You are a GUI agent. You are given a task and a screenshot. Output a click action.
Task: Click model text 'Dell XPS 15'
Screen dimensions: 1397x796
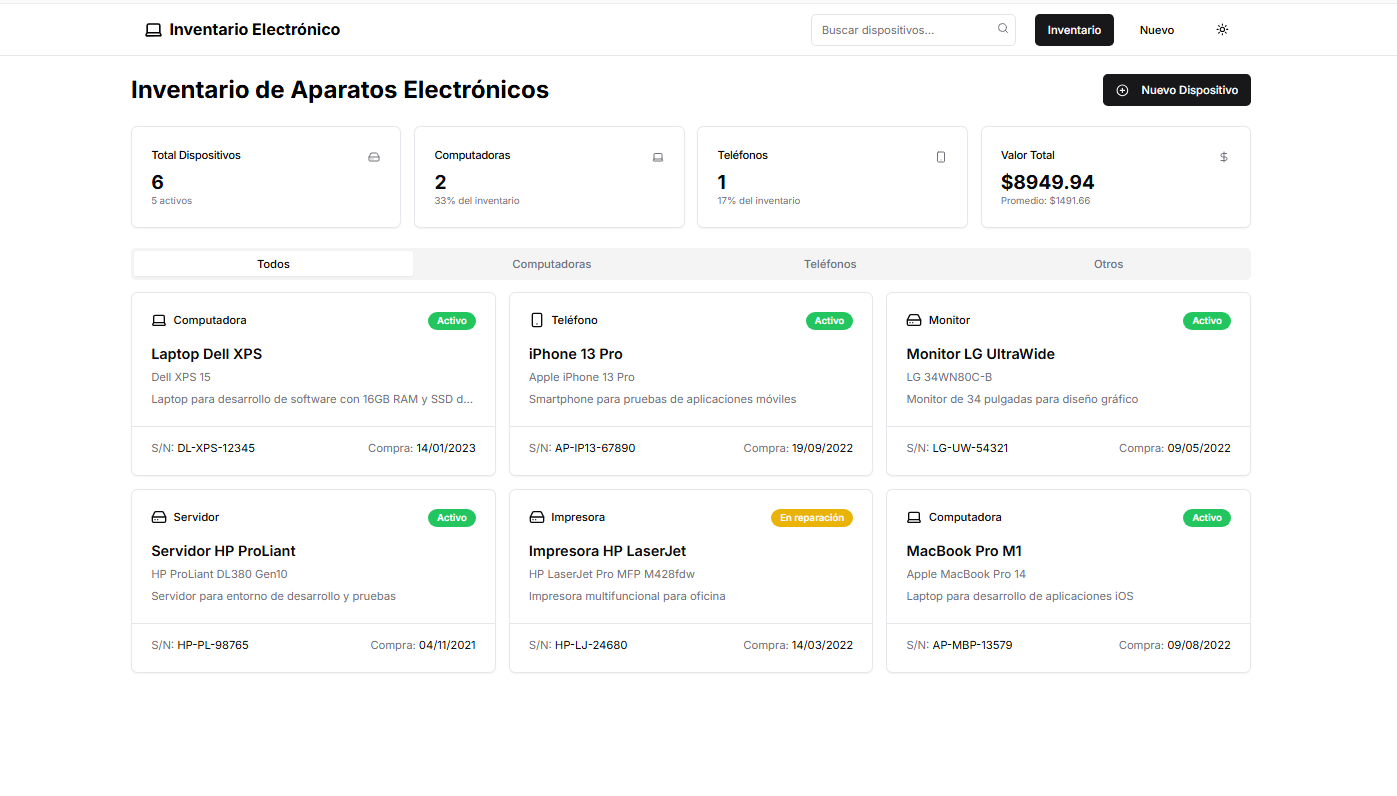[181, 377]
